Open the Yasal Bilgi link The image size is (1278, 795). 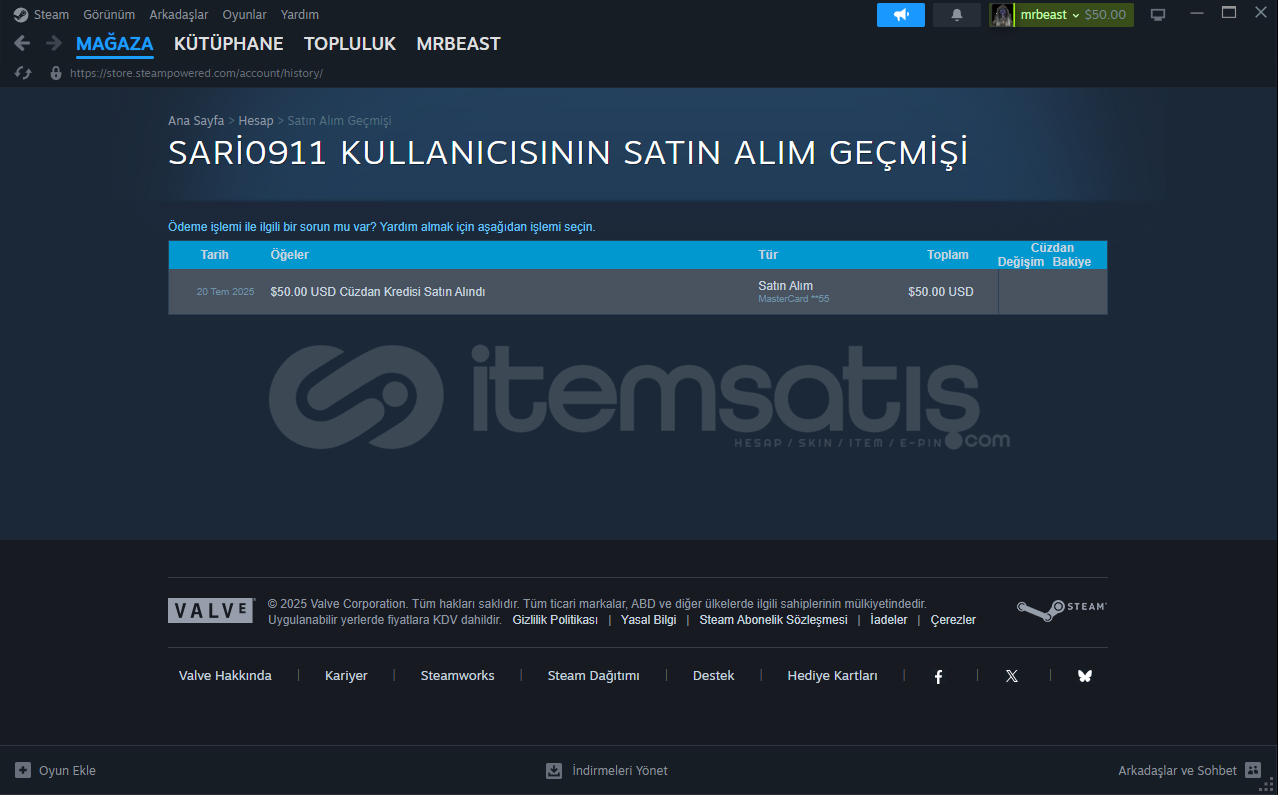[649, 620]
